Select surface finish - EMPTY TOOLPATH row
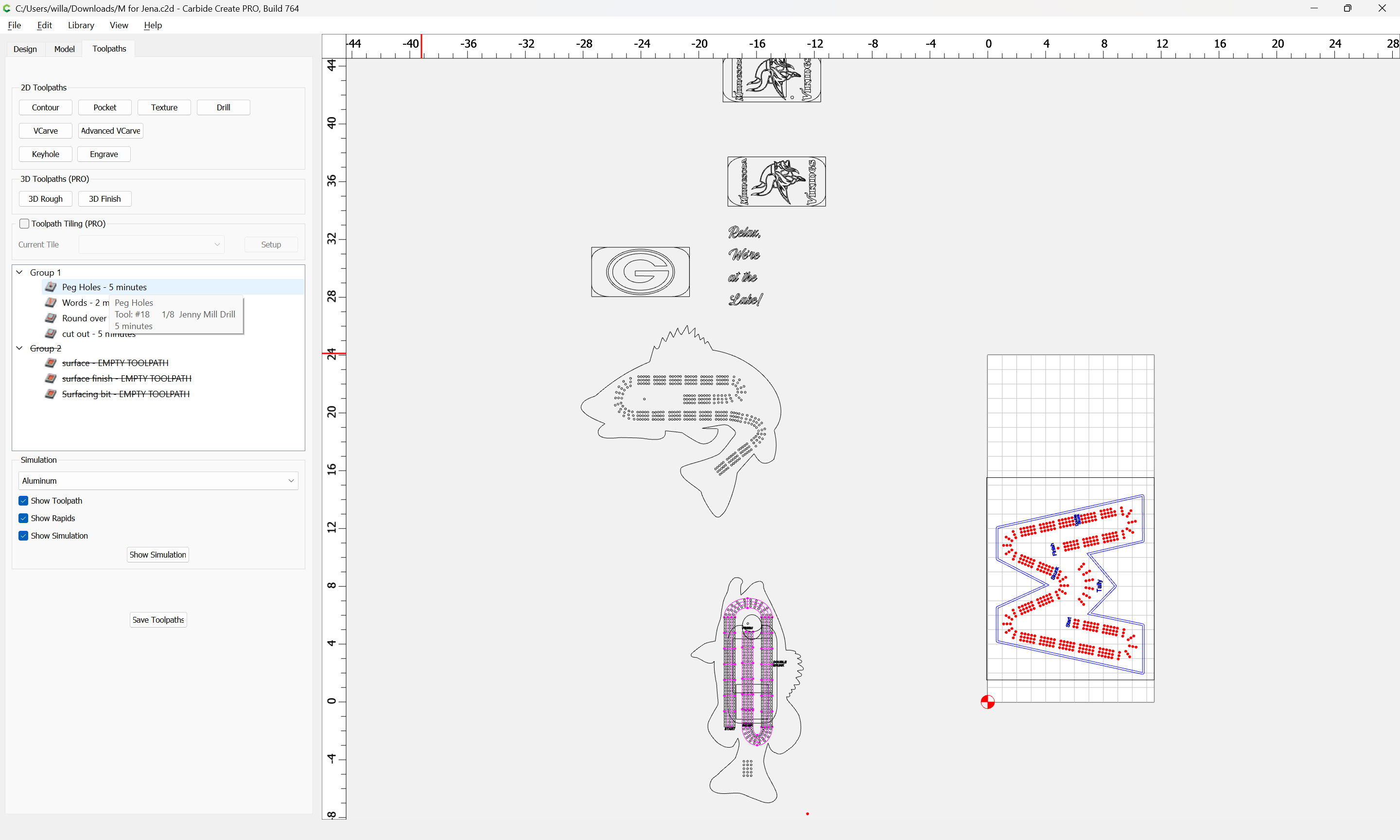 pyautogui.click(x=173, y=378)
